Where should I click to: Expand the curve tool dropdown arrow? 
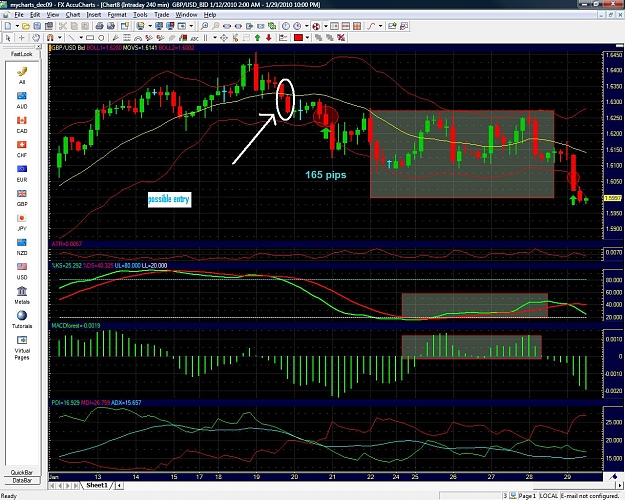pyautogui.click(x=380, y=26)
